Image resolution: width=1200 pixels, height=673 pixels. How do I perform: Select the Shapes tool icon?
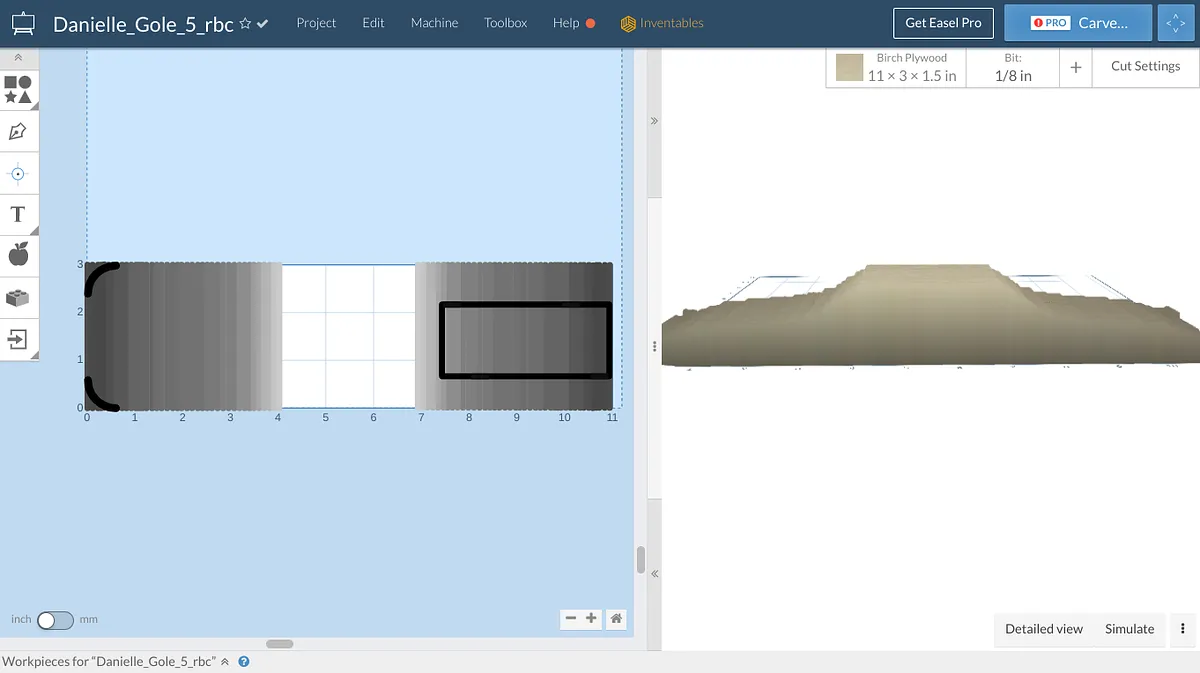click(18, 90)
